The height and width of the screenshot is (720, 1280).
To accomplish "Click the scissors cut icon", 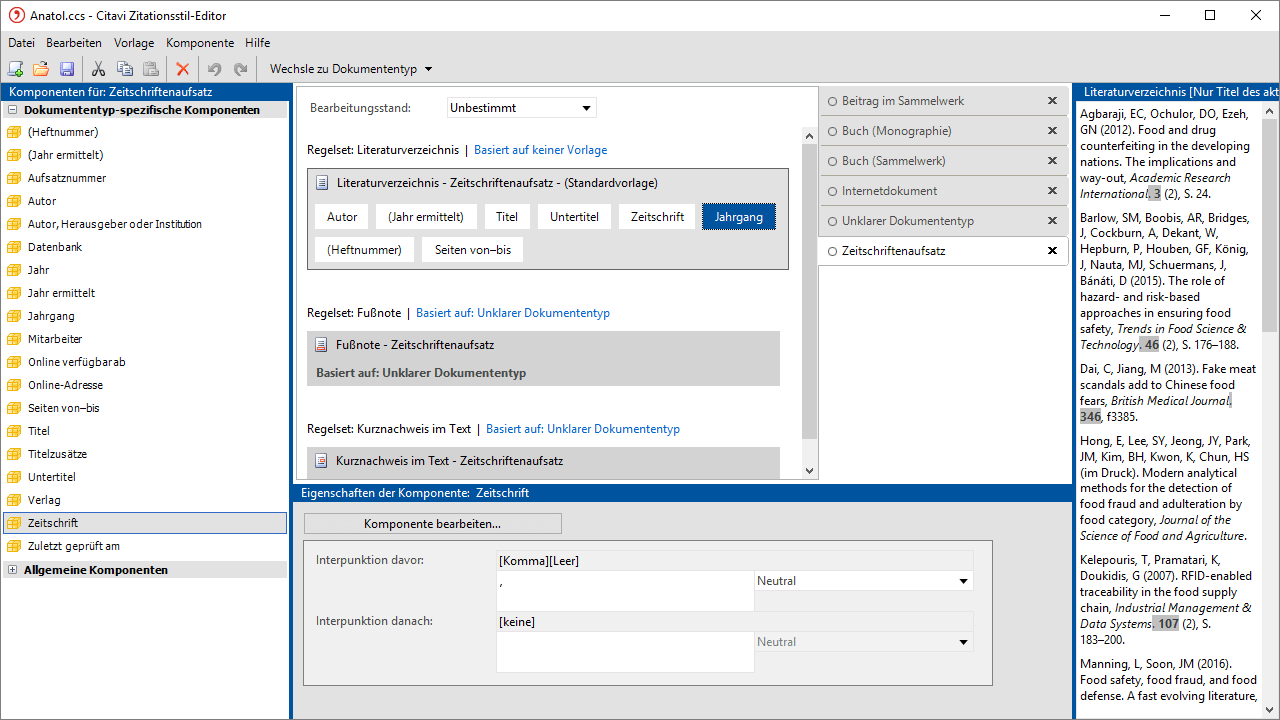I will [98, 69].
